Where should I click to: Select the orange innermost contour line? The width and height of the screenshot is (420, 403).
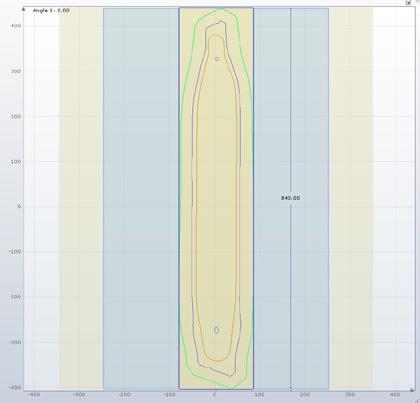pos(197,200)
